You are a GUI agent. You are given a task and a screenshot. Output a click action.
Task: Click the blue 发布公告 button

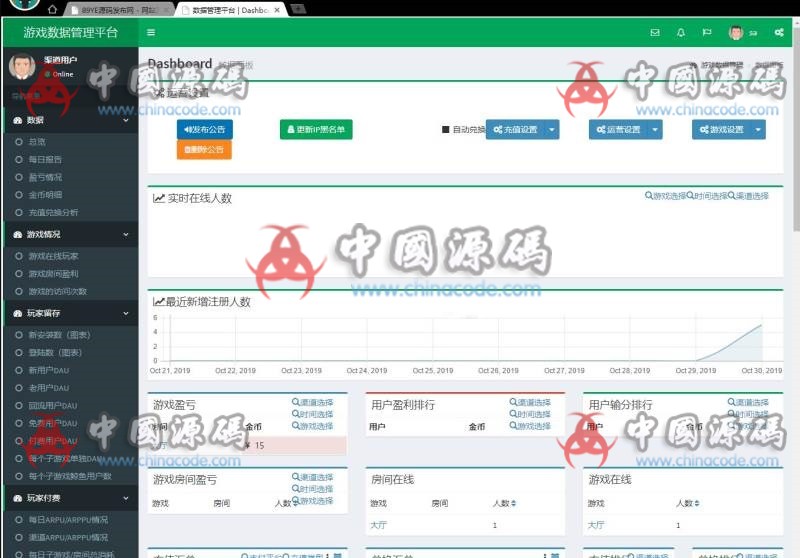pyautogui.click(x=205, y=130)
